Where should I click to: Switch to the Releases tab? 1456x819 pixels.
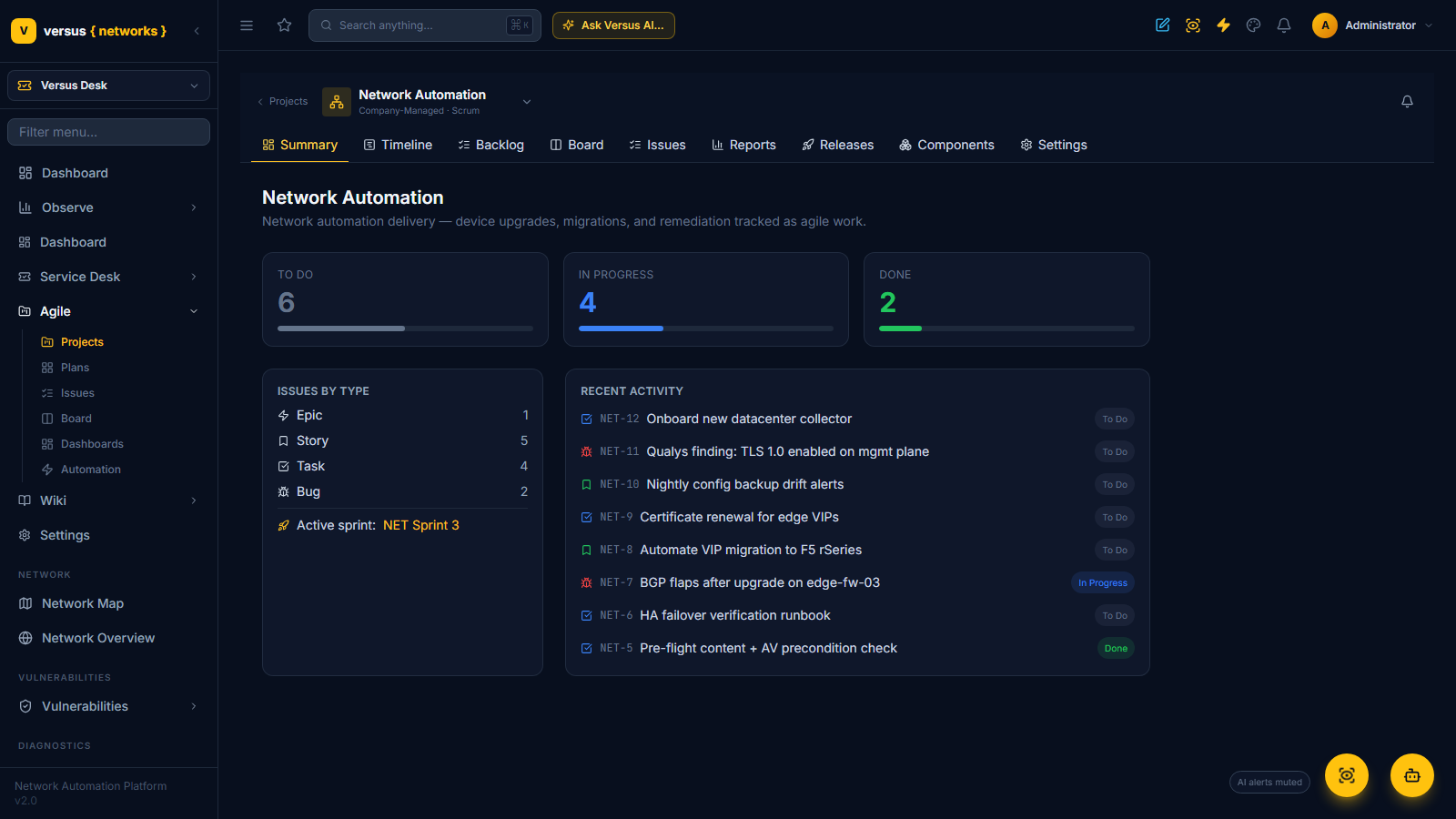838,145
